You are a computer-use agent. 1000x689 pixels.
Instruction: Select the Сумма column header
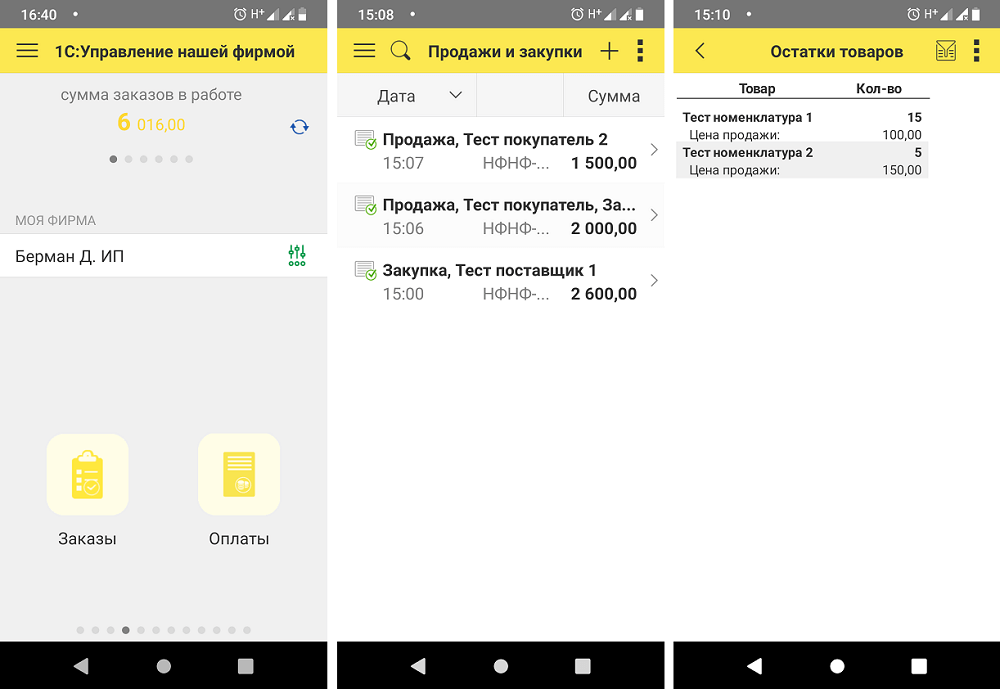(614, 96)
